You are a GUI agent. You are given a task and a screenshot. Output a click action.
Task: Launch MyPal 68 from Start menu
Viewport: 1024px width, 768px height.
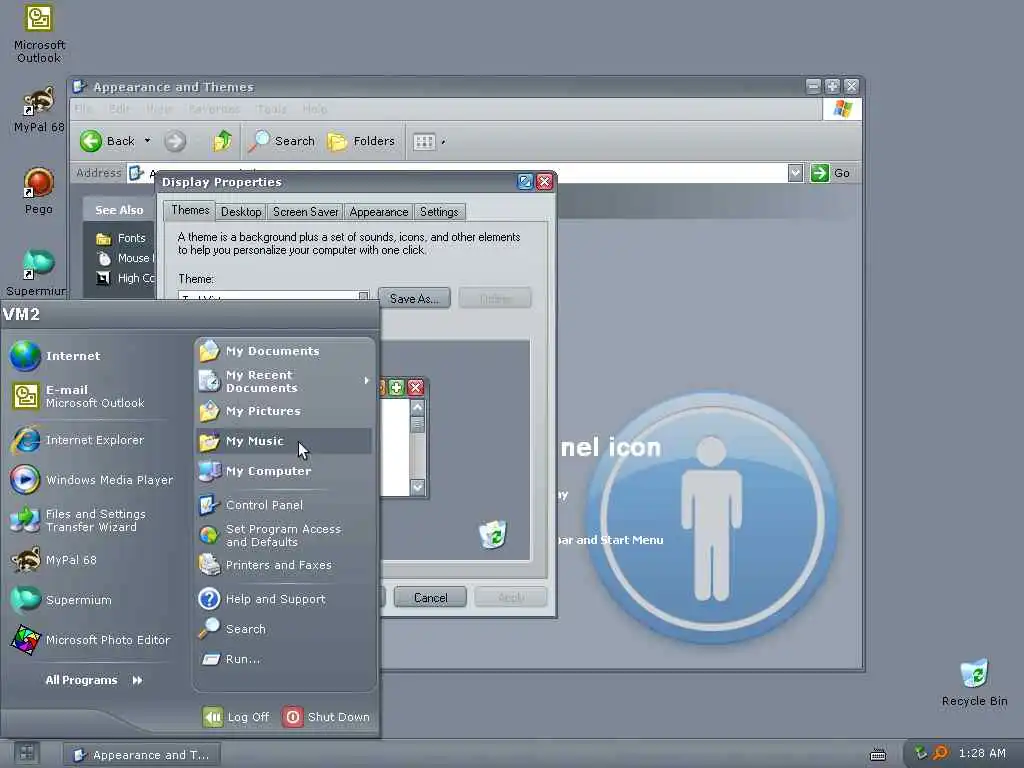54,560
